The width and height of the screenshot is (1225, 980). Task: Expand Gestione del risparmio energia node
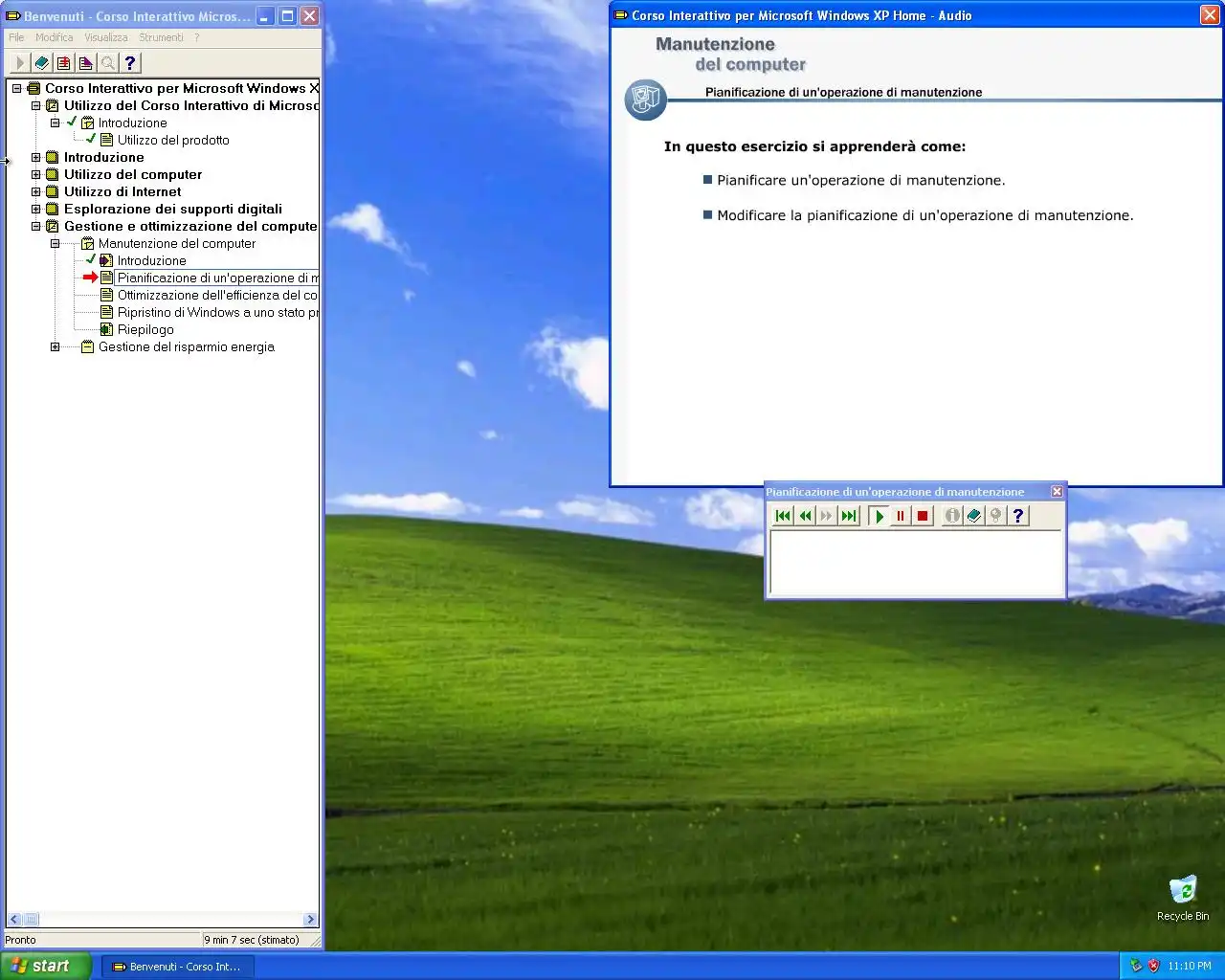[x=55, y=346]
